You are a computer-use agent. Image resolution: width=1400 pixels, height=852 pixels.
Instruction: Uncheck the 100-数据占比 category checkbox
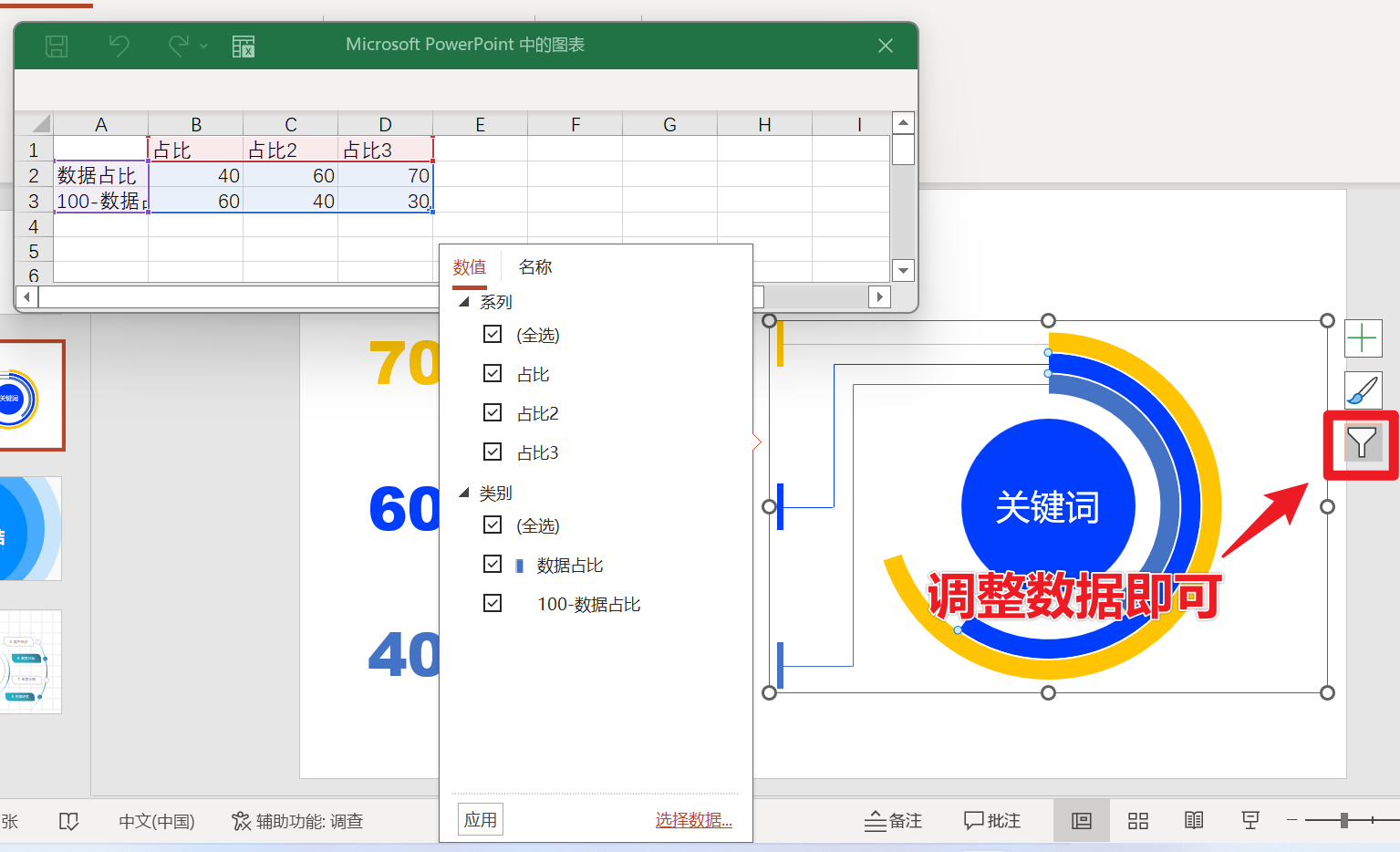[x=493, y=603]
